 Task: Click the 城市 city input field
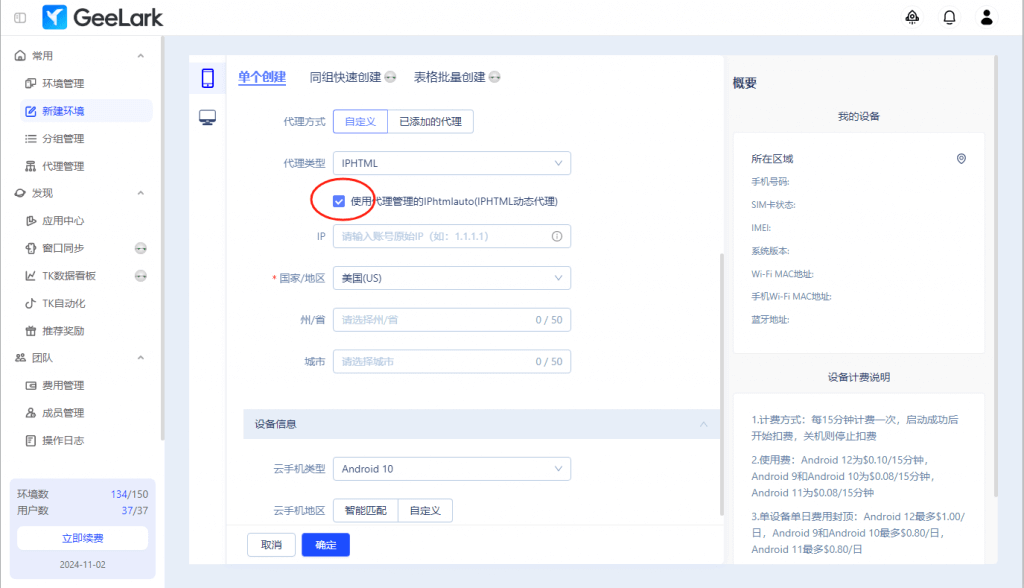coord(435,361)
